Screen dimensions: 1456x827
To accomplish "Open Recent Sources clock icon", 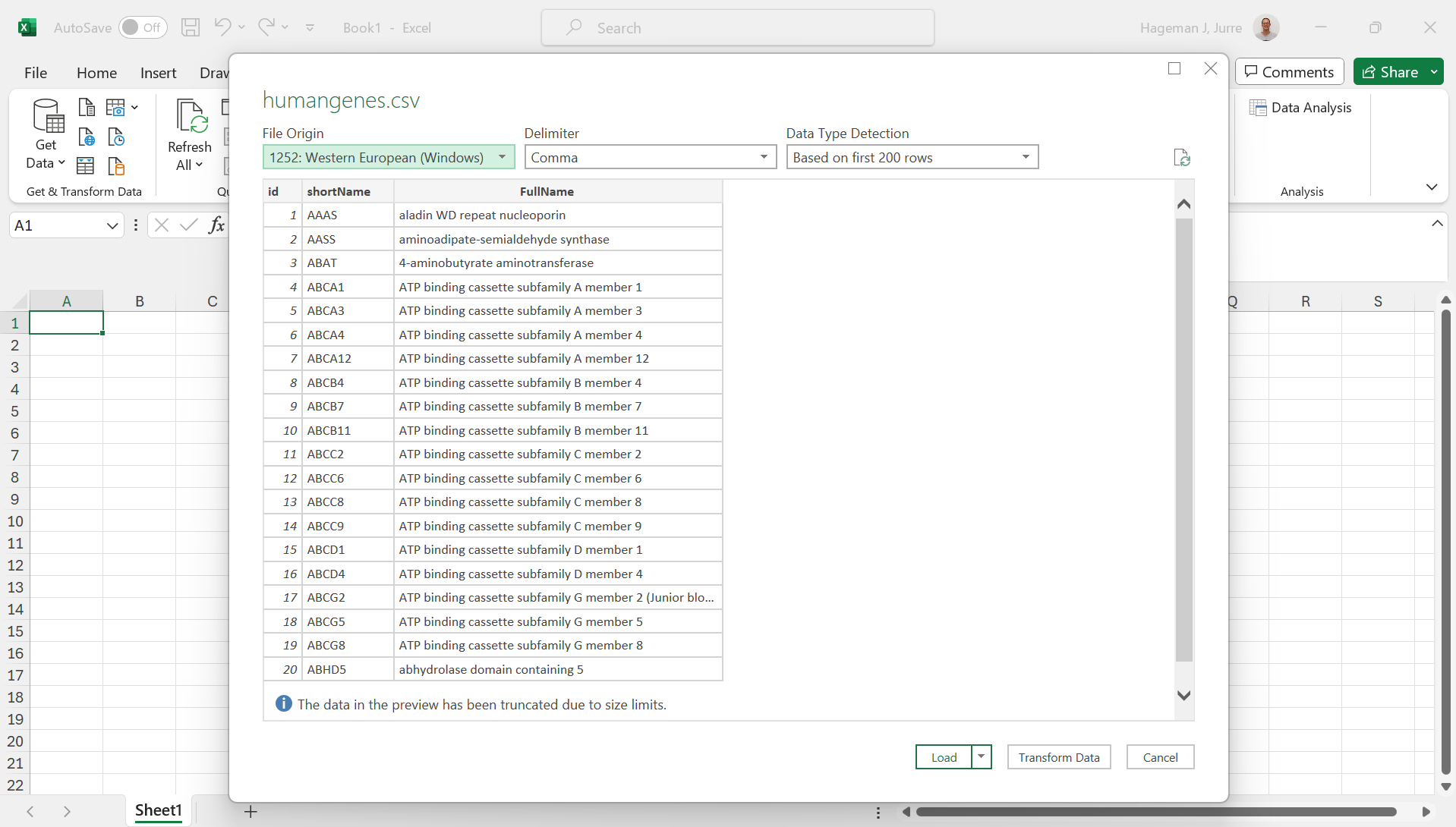I will [116, 137].
